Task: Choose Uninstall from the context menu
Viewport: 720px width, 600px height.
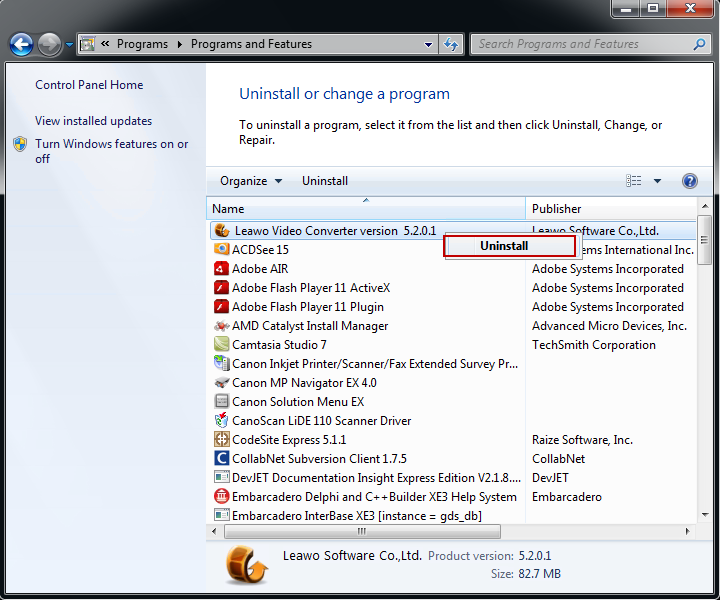Action: tap(509, 246)
